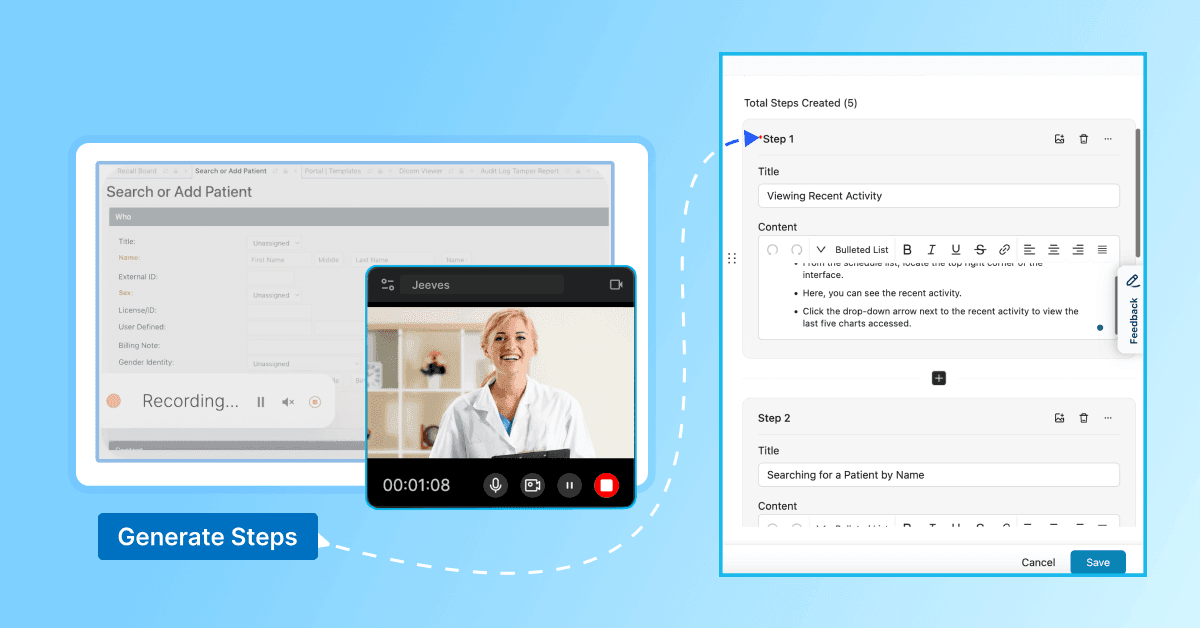Click Step 2 title Searching for a Patient

(938, 475)
